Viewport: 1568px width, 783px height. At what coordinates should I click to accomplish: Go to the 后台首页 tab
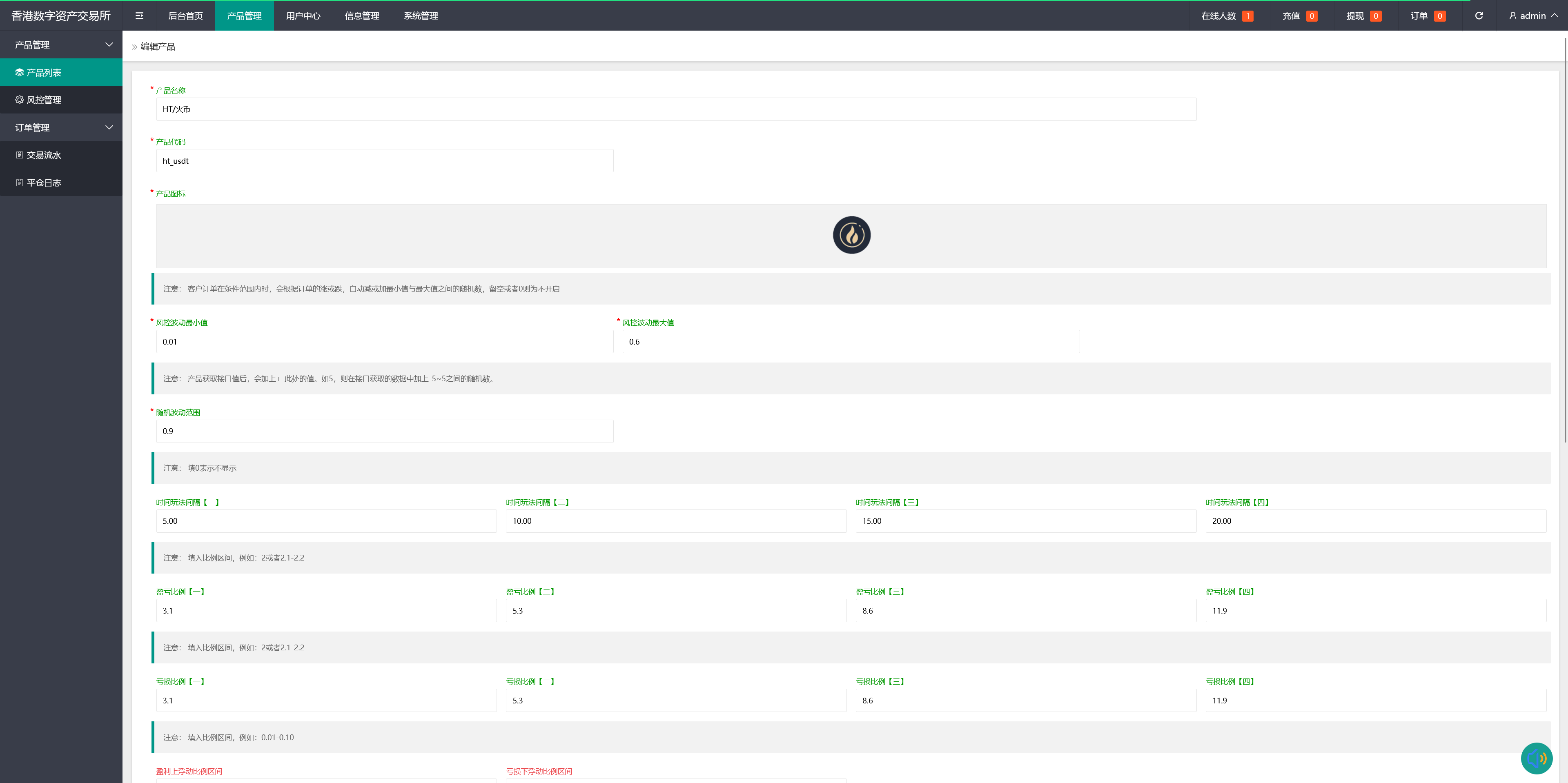click(185, 16)
